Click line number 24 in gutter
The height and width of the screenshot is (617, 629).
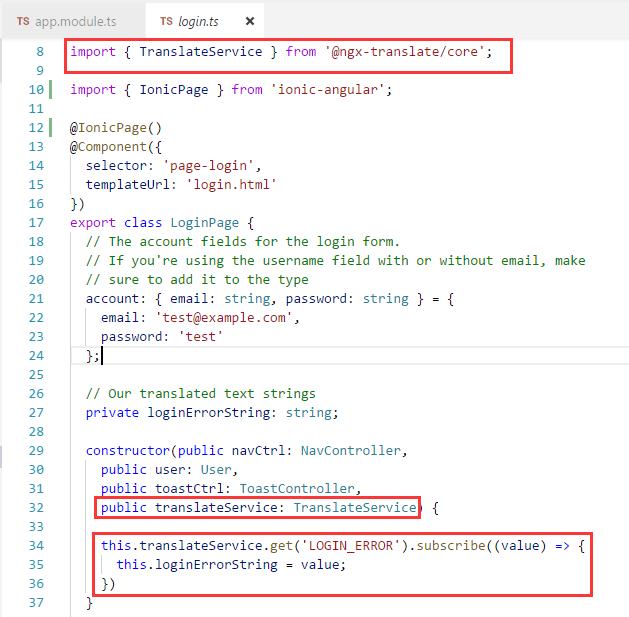pos(37,356)
